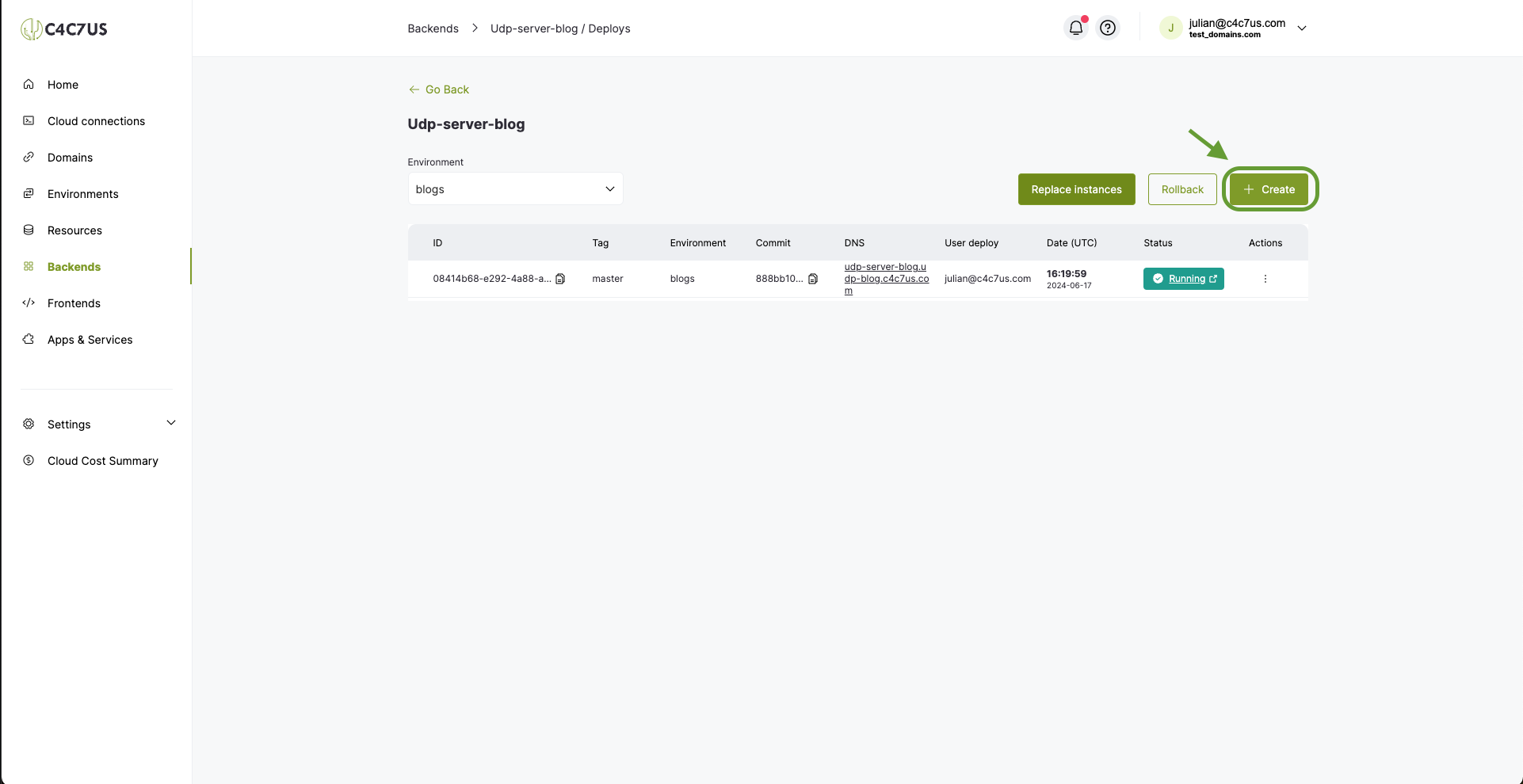Image resolution: width=1523 pixels, height=784 pixels.
Task: Open the three-dot actions menu in row
Action: 1265,279
